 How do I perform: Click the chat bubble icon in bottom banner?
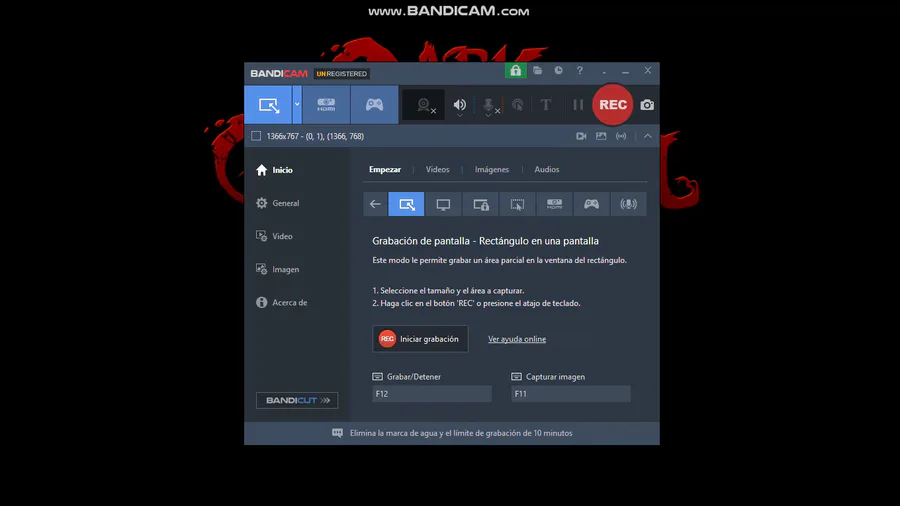[338, 433]
